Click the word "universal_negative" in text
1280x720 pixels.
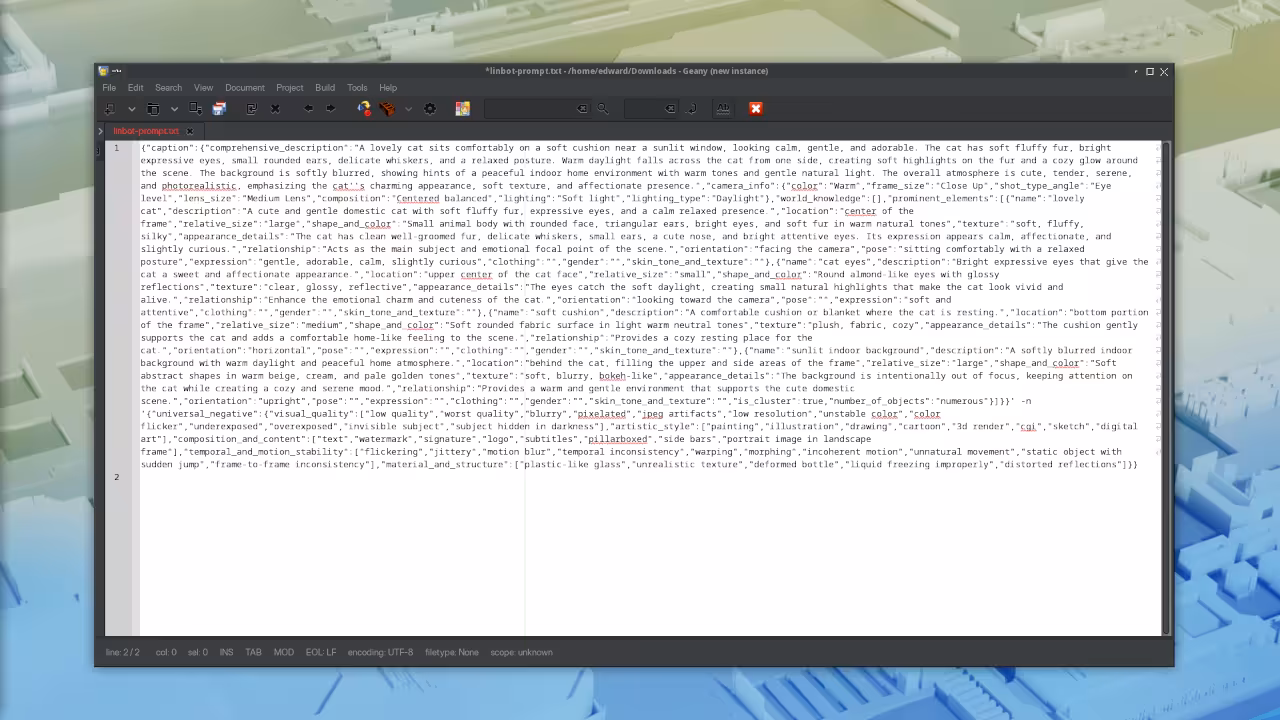click(x=201, y=414)
